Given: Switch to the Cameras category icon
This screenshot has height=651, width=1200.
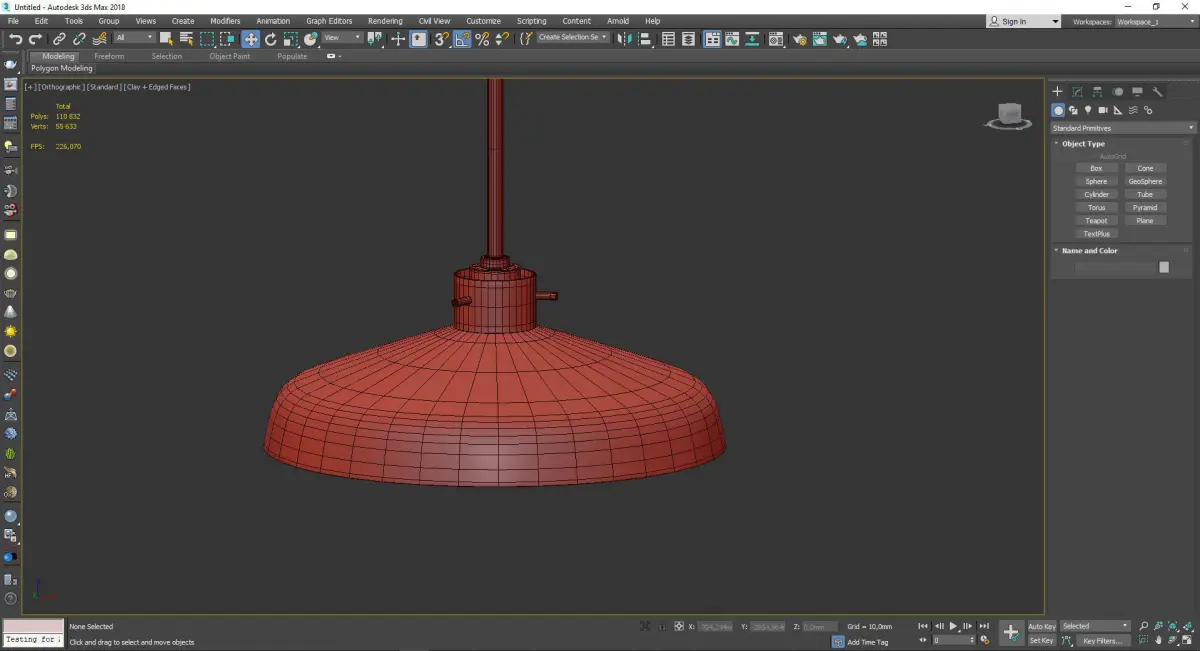Looking at the screenshot, I should click(1102, 110).
